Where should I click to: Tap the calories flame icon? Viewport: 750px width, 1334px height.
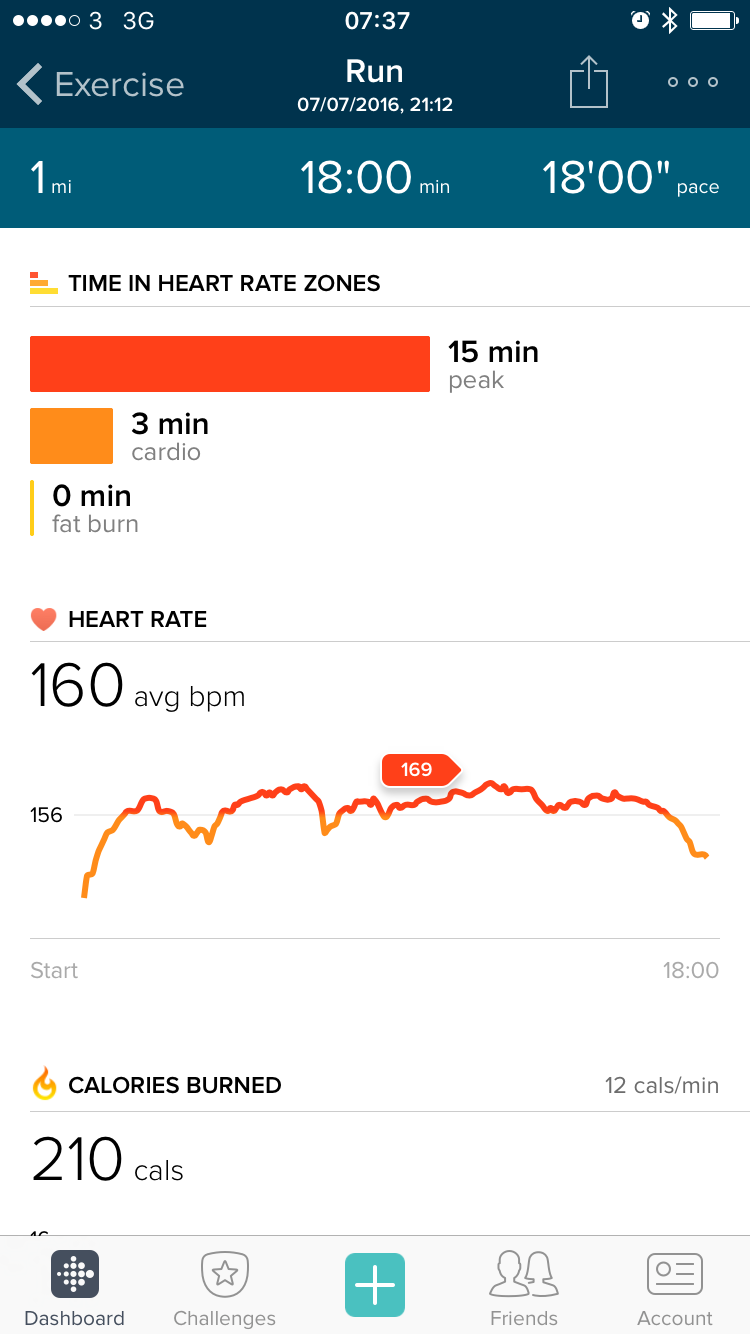coord(44,1084)
